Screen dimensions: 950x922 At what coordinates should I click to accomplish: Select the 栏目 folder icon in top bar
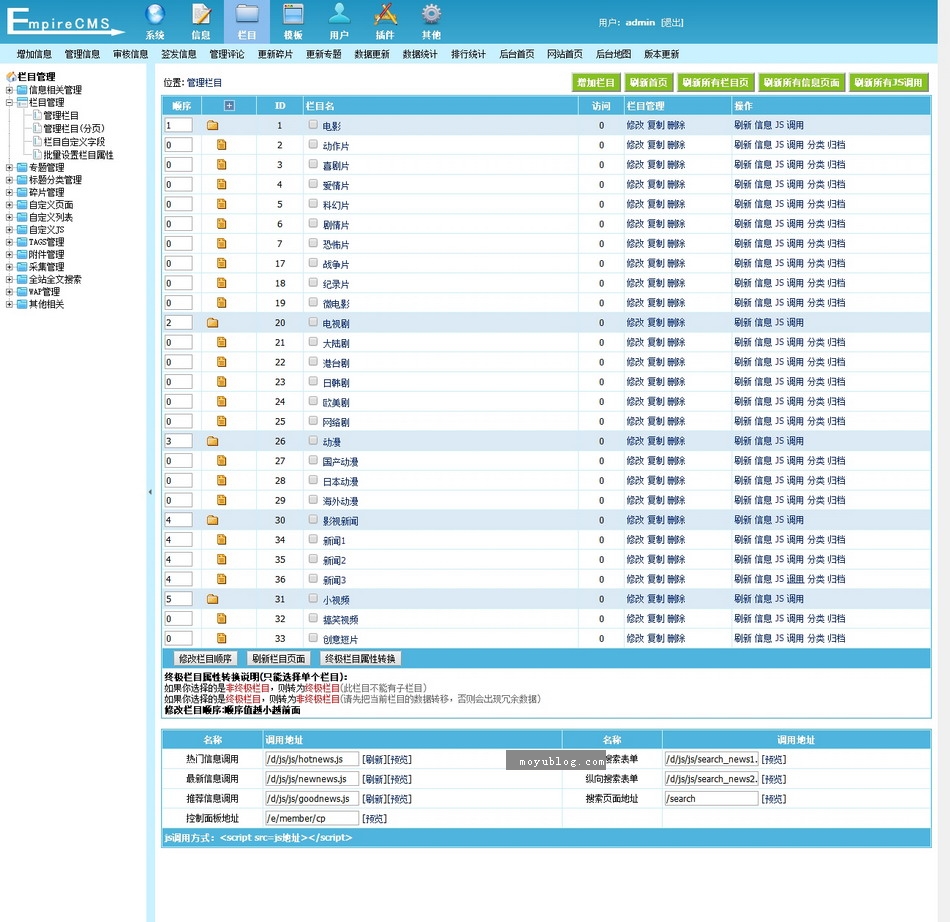coord(247,15)
